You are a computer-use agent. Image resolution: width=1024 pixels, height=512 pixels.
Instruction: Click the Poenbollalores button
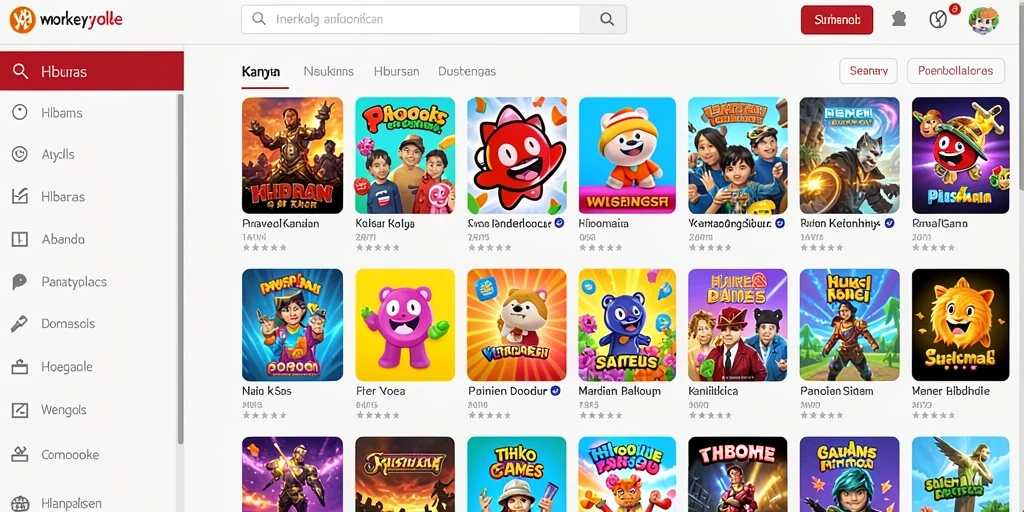point(955,71)
